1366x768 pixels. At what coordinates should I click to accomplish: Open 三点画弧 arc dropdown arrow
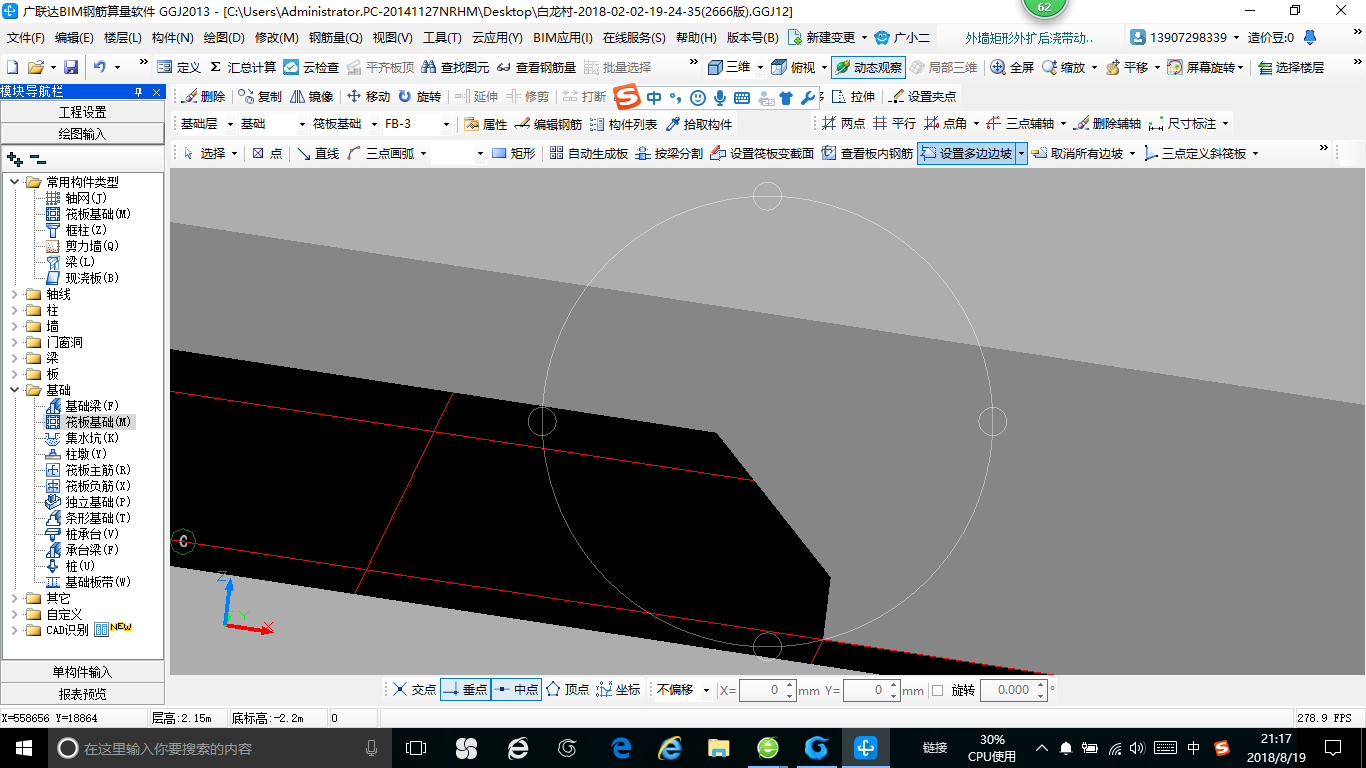(x=423, y=153)
